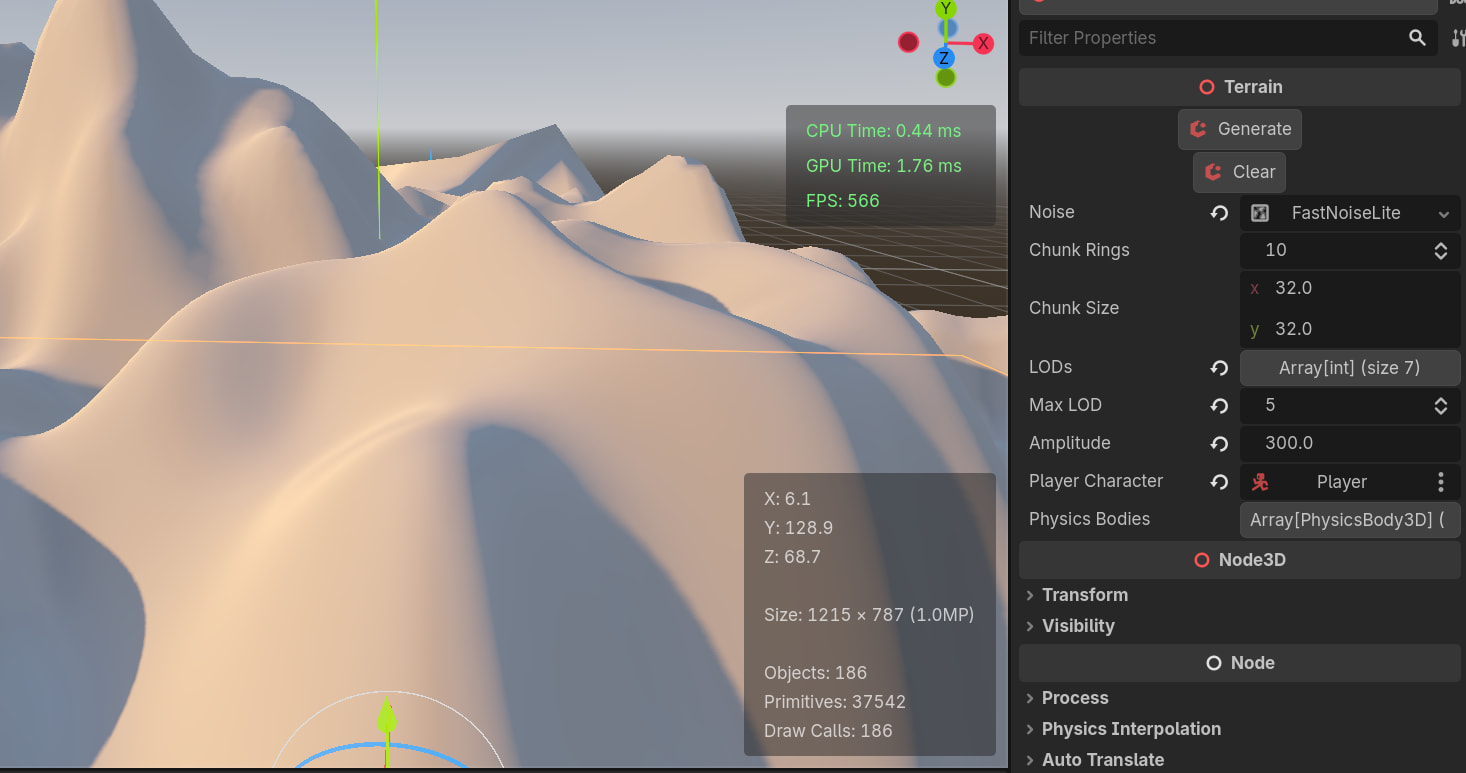Click the revert icon beside Player Character
The height and width of the screenshot is (773, 1466).
click(1219, 481)
